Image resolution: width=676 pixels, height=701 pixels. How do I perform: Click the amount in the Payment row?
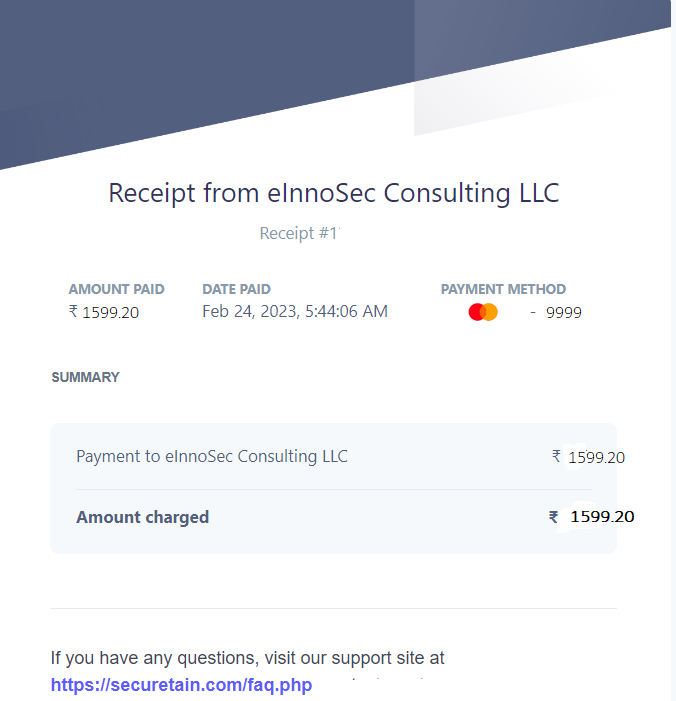(596, 457)
